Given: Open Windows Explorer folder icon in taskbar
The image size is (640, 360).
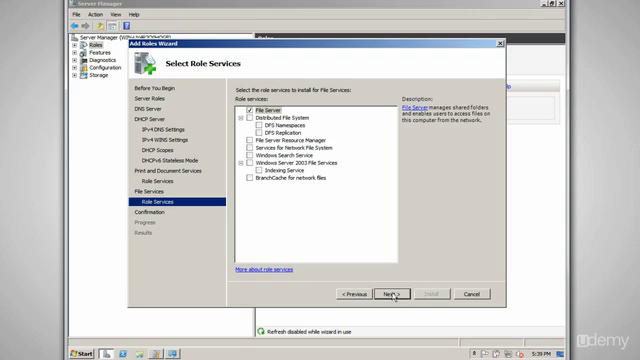Looking at the screenshot, I should tap(140, 354).
